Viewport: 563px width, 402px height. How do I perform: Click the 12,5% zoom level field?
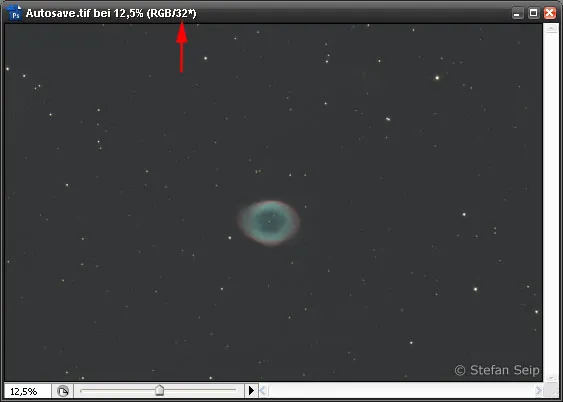(28, 391)
